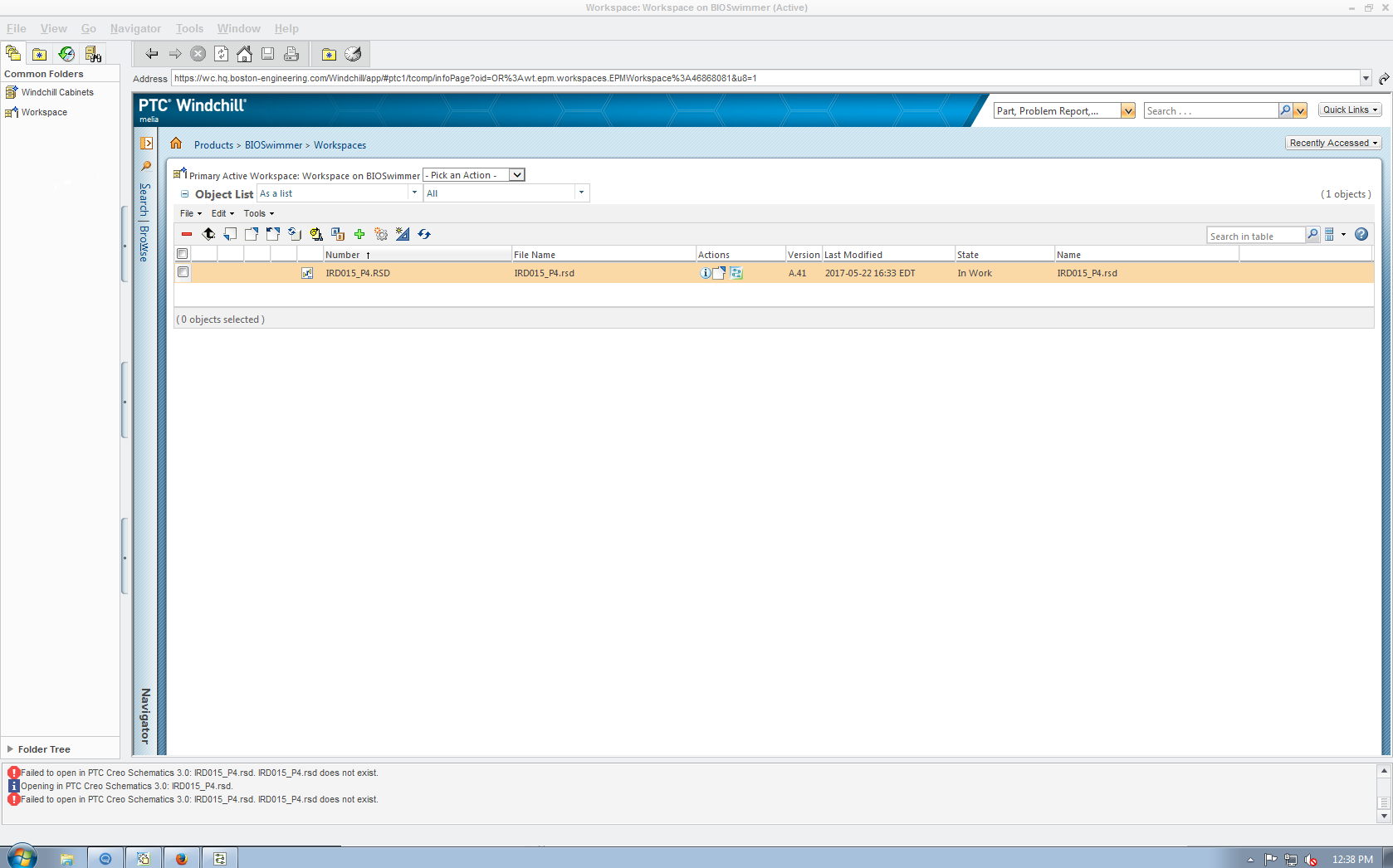The image size is (1393, 868).
Task: Click the Rename icon with A and B
Action: pyautogui.click(x=338, y=234)
